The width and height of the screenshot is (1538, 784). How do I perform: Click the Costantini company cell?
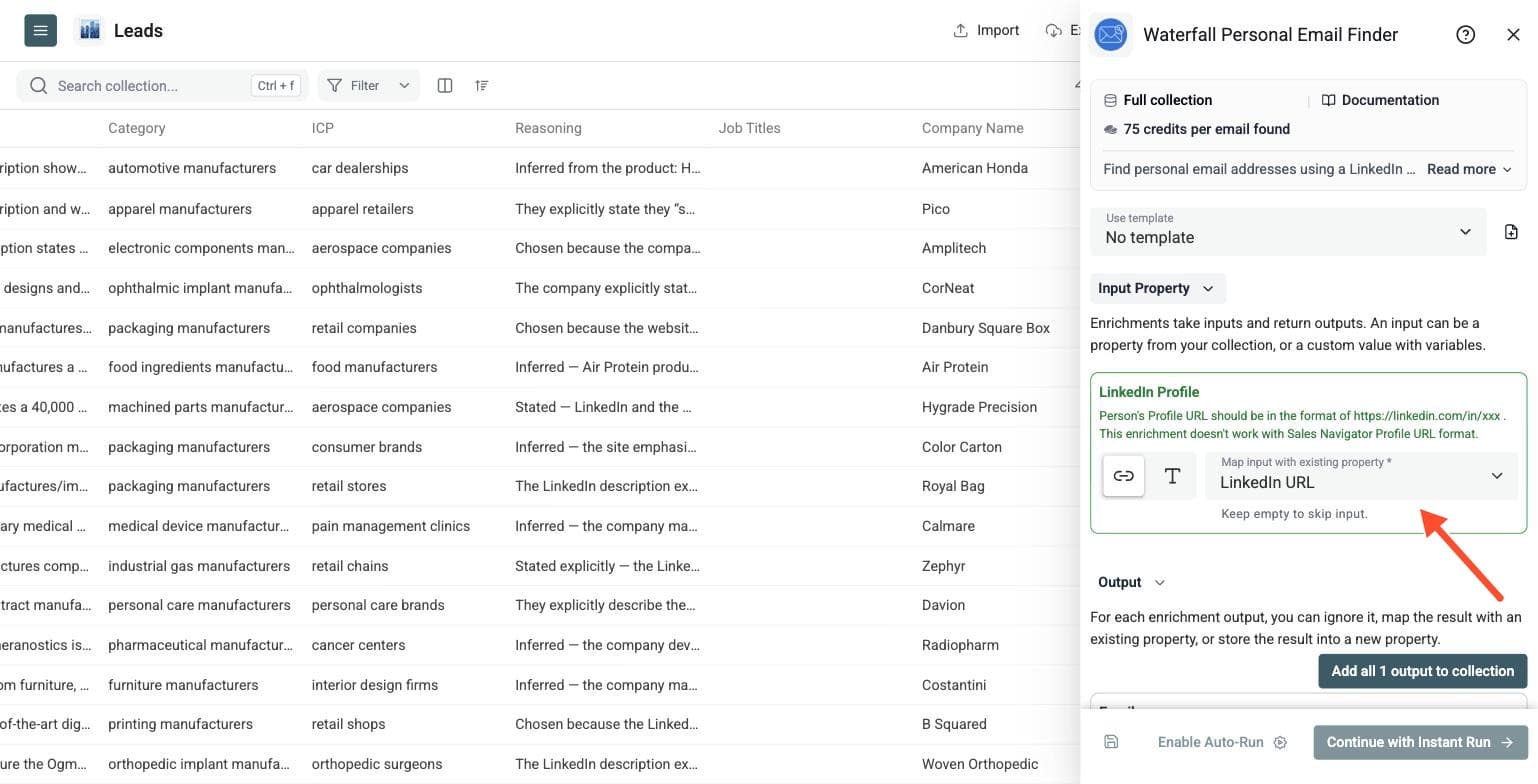pyautogui.click(x=954, y=685)
